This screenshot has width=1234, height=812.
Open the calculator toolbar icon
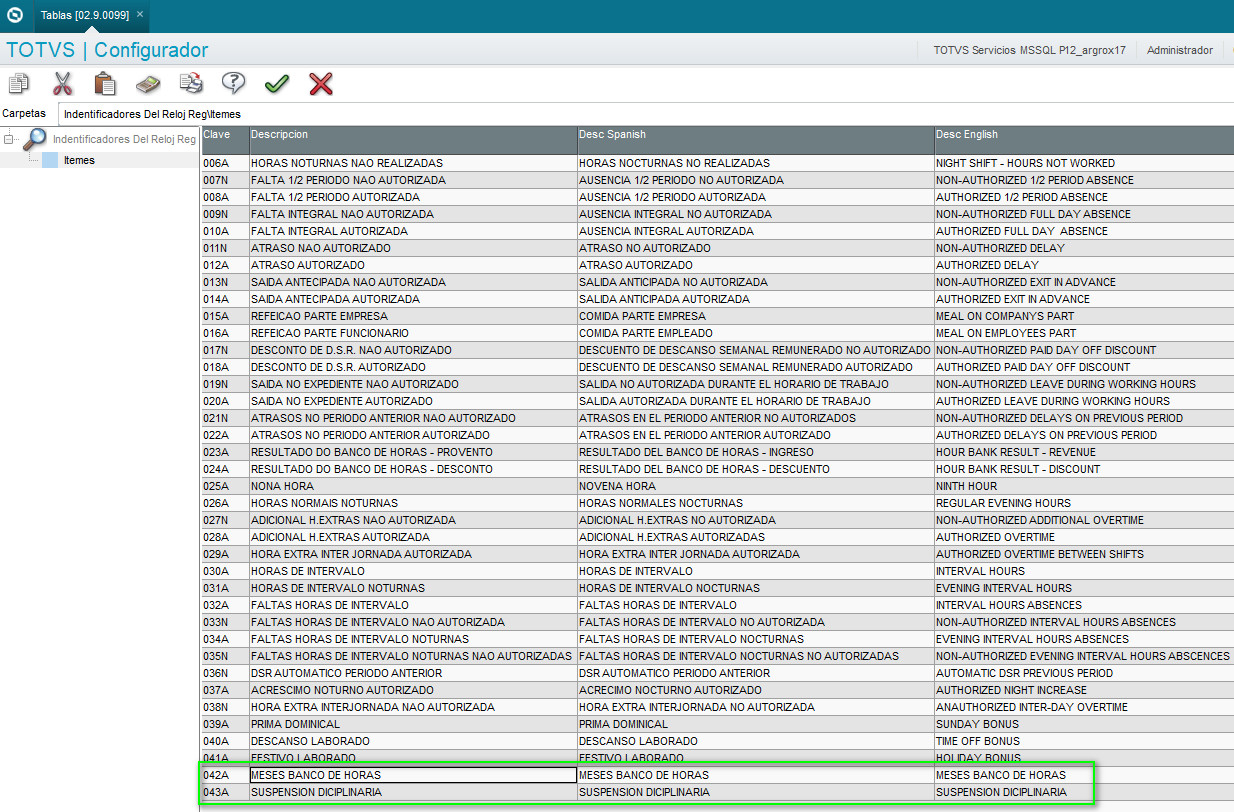[x=148, y=84]
